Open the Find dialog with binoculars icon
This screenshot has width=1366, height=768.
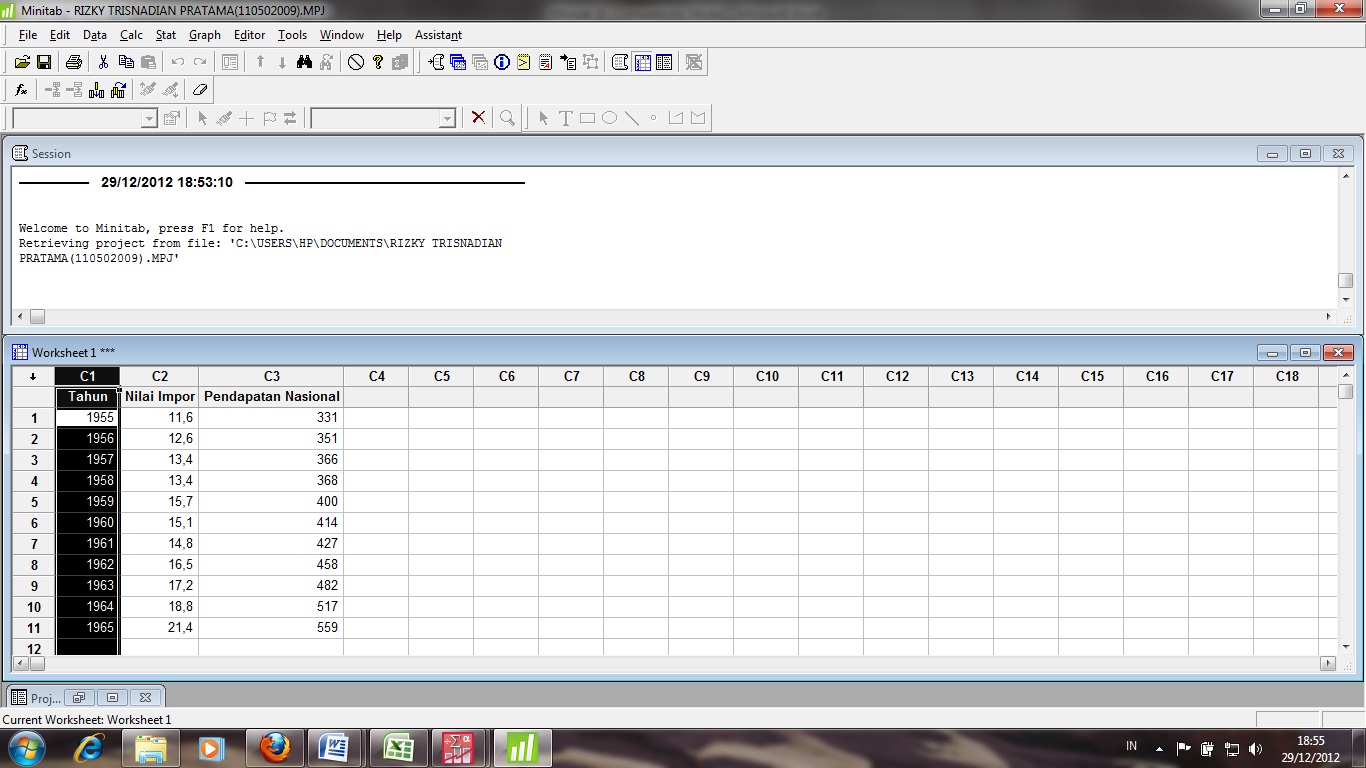click(304, 61)
